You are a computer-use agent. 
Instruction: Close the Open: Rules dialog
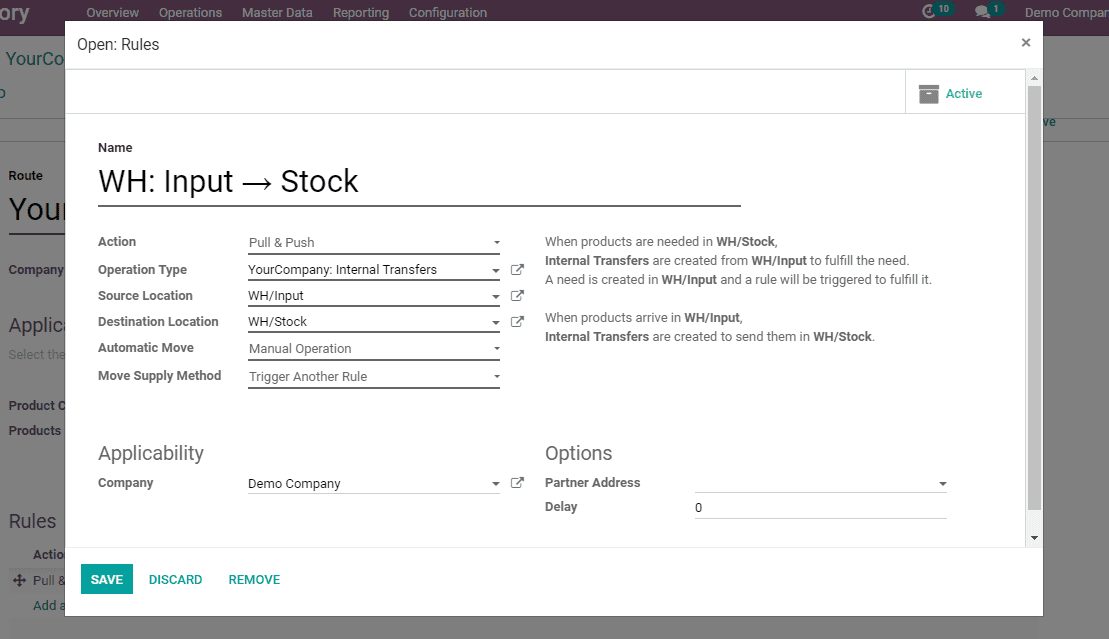pyautogui.click(x=1026, y=42)
